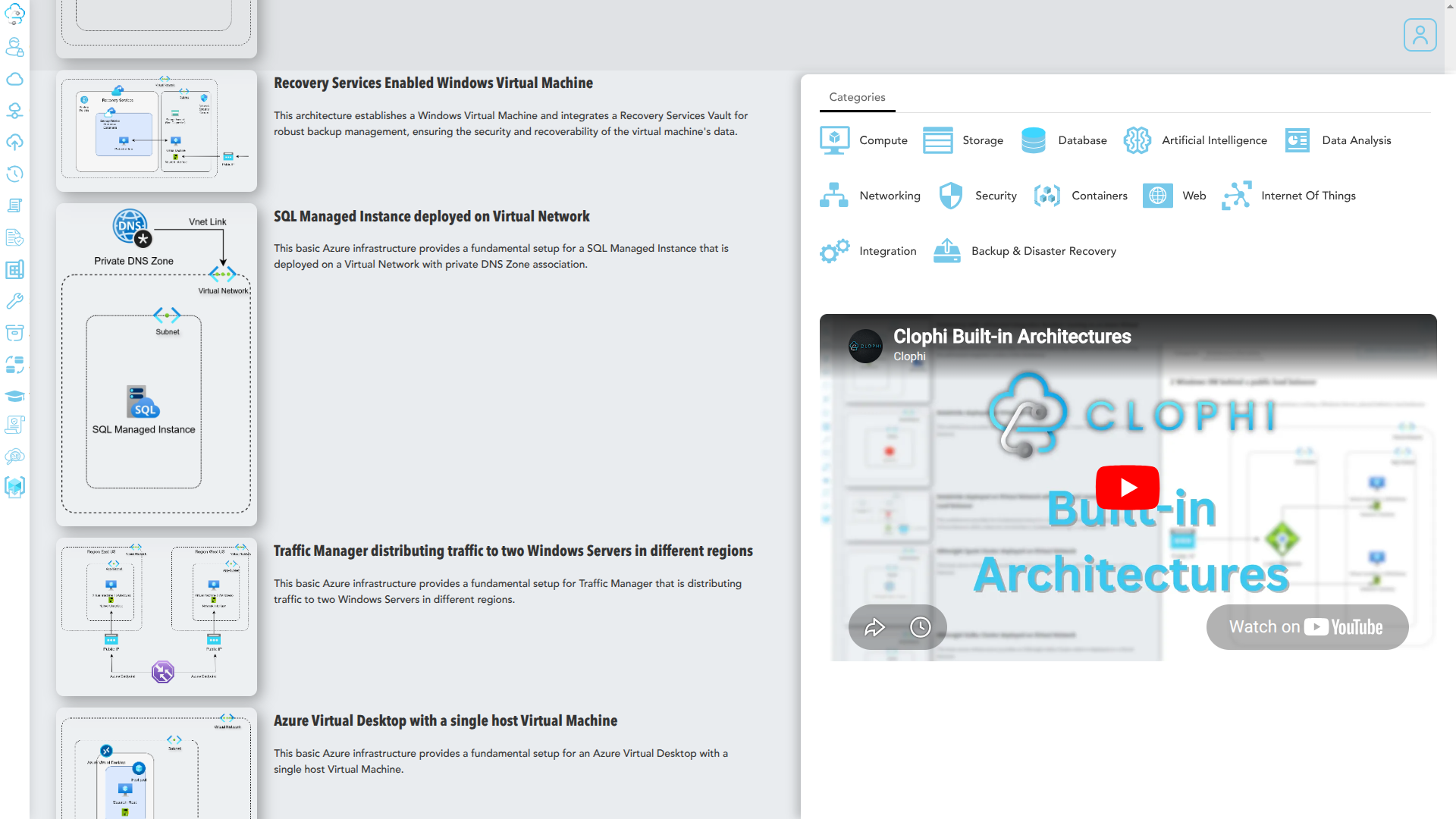Open Recovery Services Windows VM diagram thumbnail
Viewport: 1456px width, 819px height.
point(156,130)
